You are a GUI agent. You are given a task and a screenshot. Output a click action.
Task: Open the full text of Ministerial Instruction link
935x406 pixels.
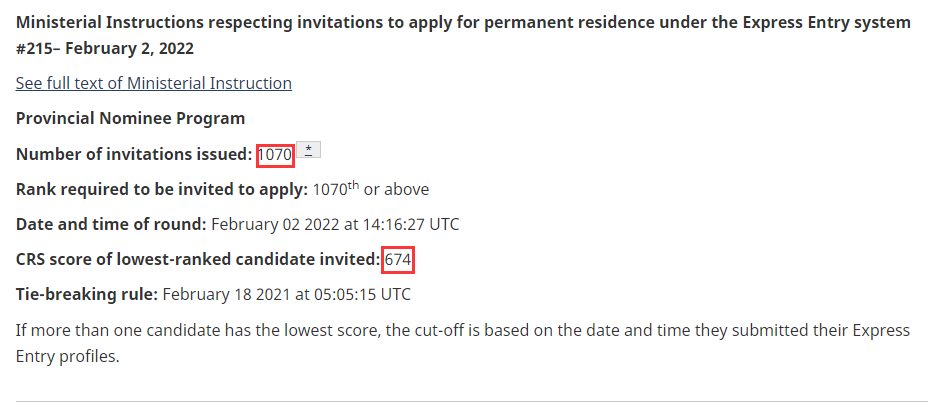(x=154, y=83)
